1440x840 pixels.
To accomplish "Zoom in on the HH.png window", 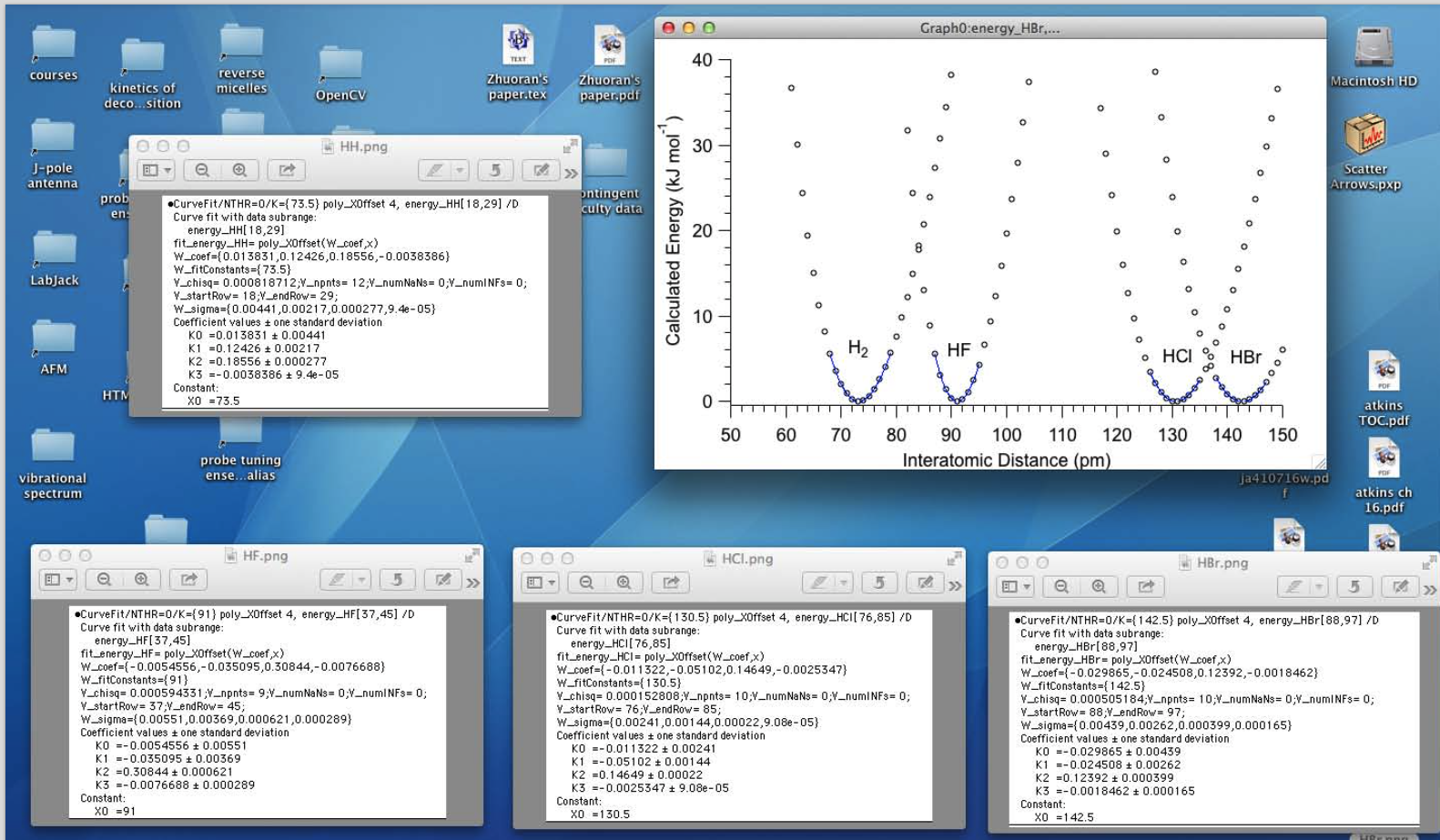I will (239, 170).
